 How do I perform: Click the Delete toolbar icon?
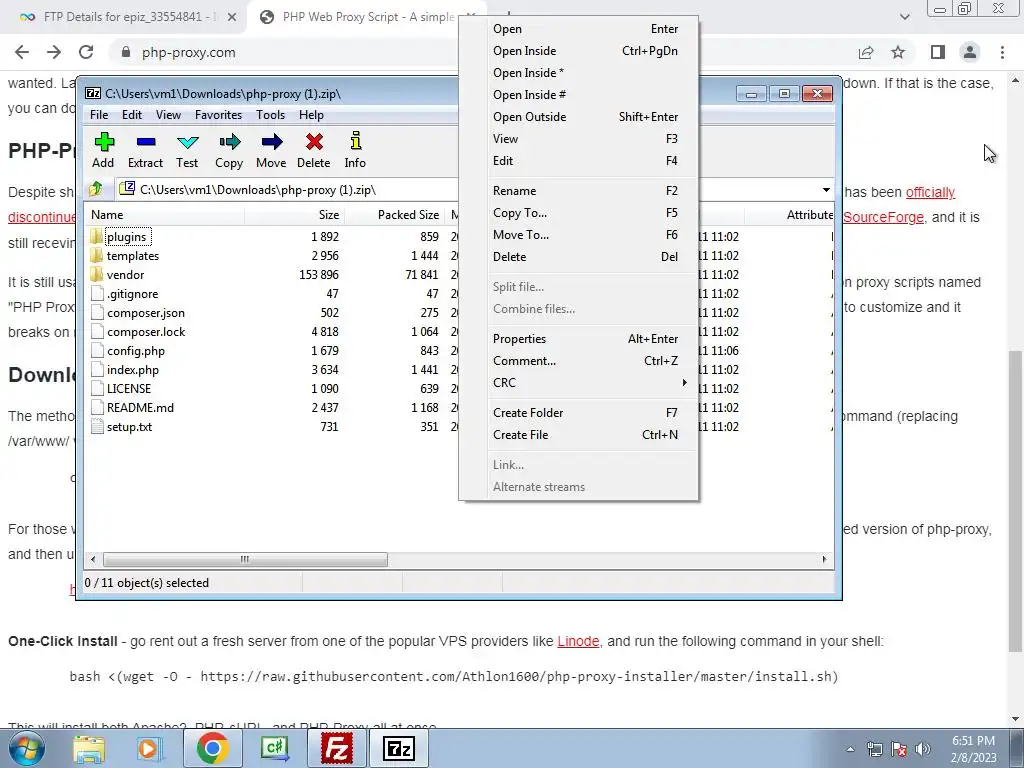[x=313, y=150]
